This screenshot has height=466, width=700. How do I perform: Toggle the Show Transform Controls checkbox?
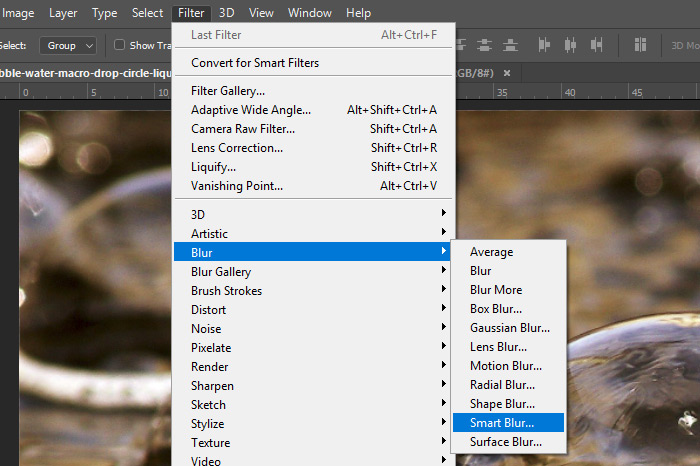click(119, 45)
